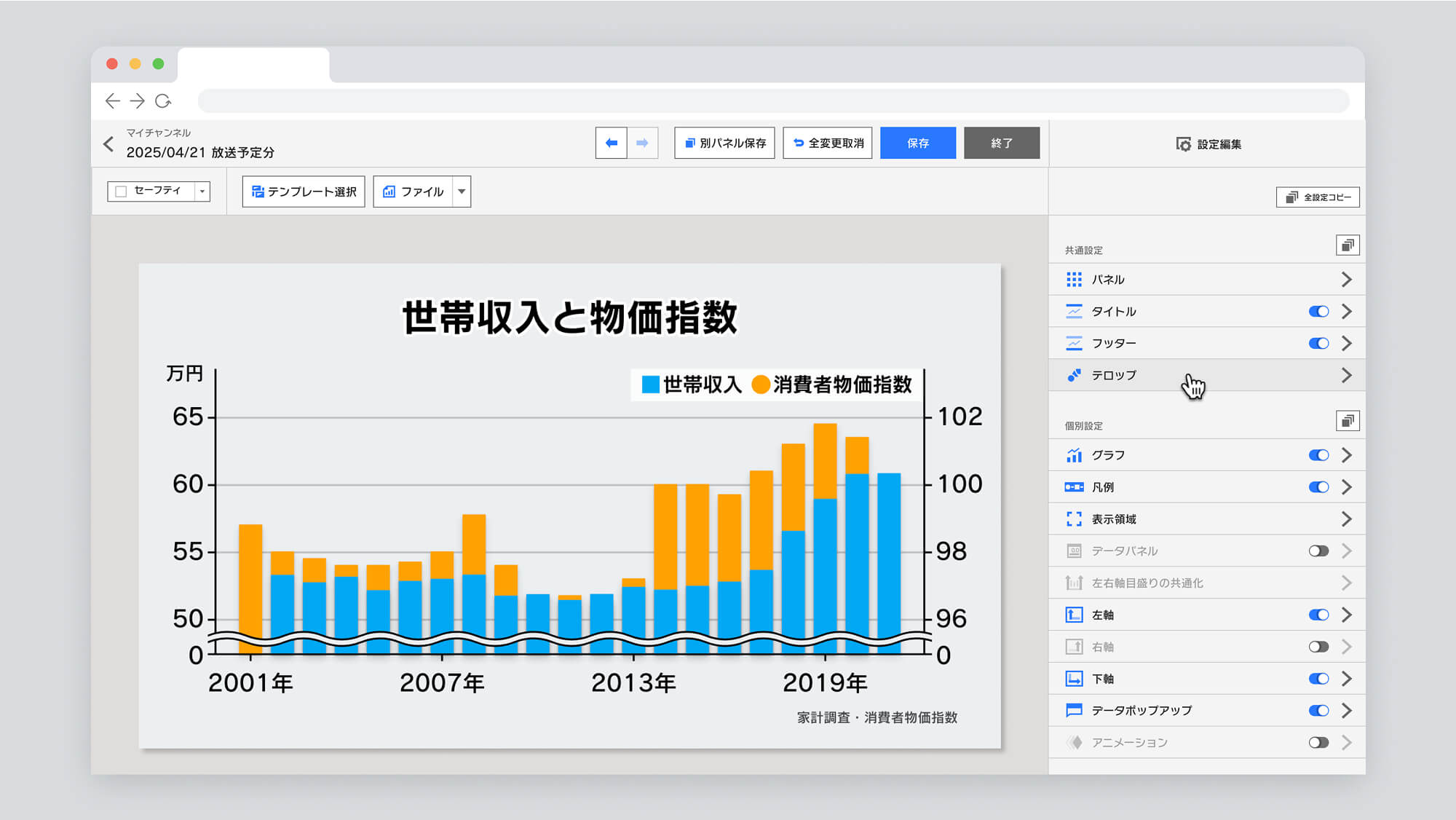Viewport: 1456px width, 820px height.
Task: Click the 設定編集 gear icon
Action: pos(1184,144)
